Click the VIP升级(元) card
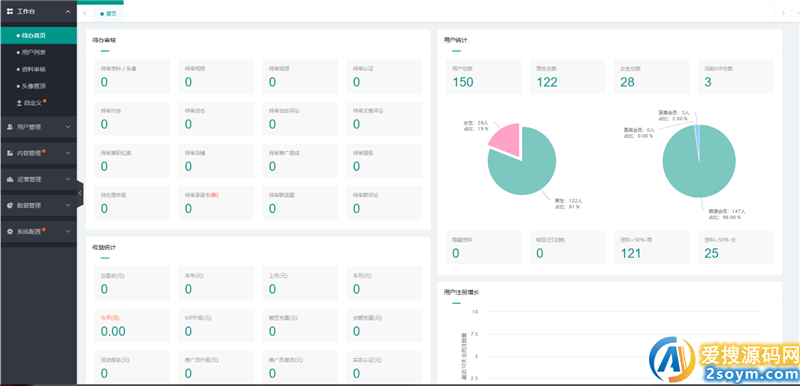This screenshot has width=800, height=386. pos(216,325)
